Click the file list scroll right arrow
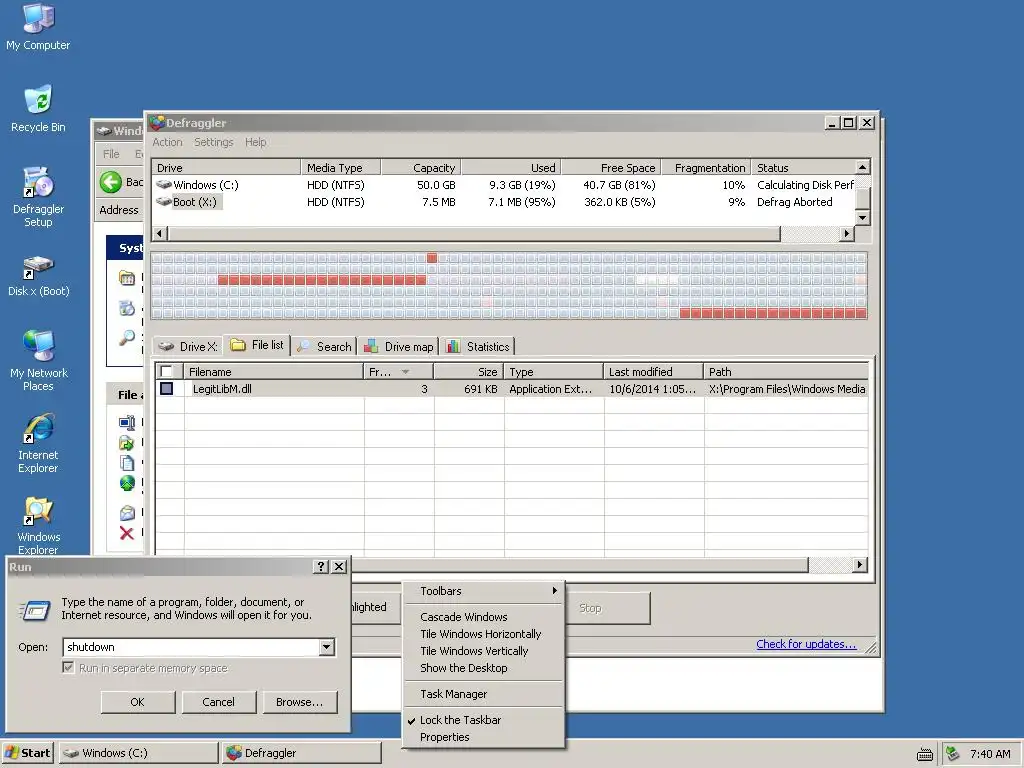Viewport: 1024px width, 768px height. click(859, 564)
